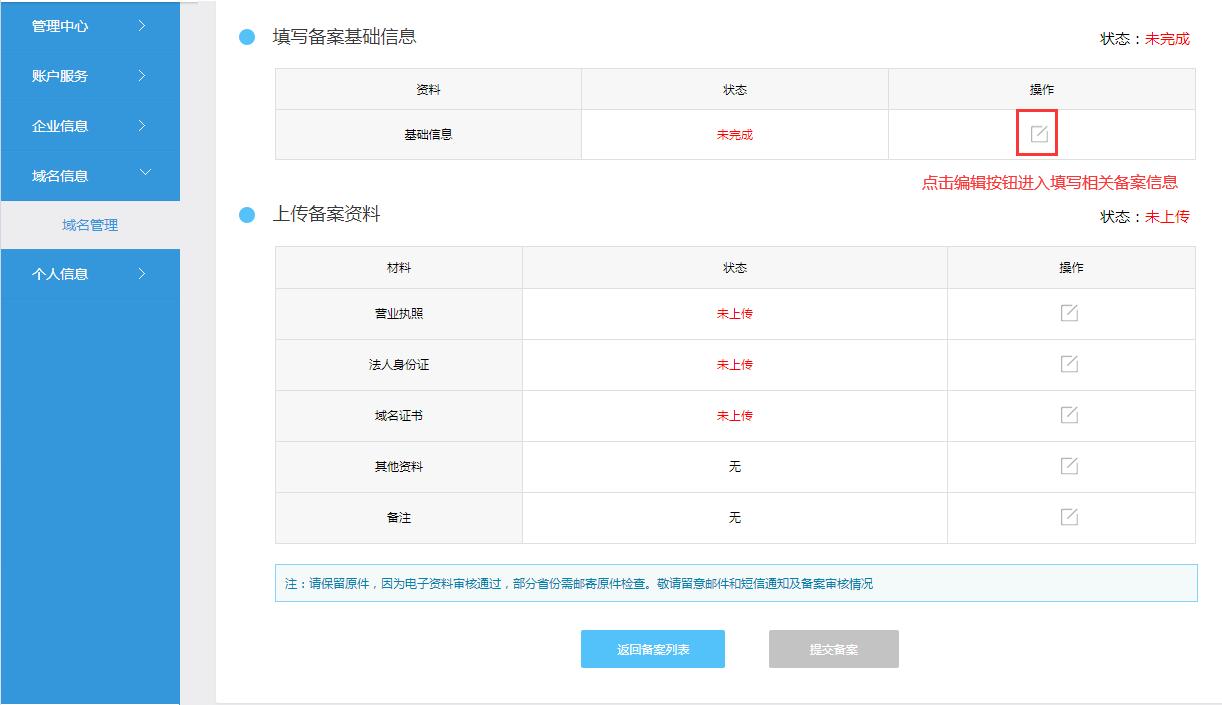Expand the 企业信息 sidebar section
This screenshot has height=705, width=1222.
(x=88, y=125)
